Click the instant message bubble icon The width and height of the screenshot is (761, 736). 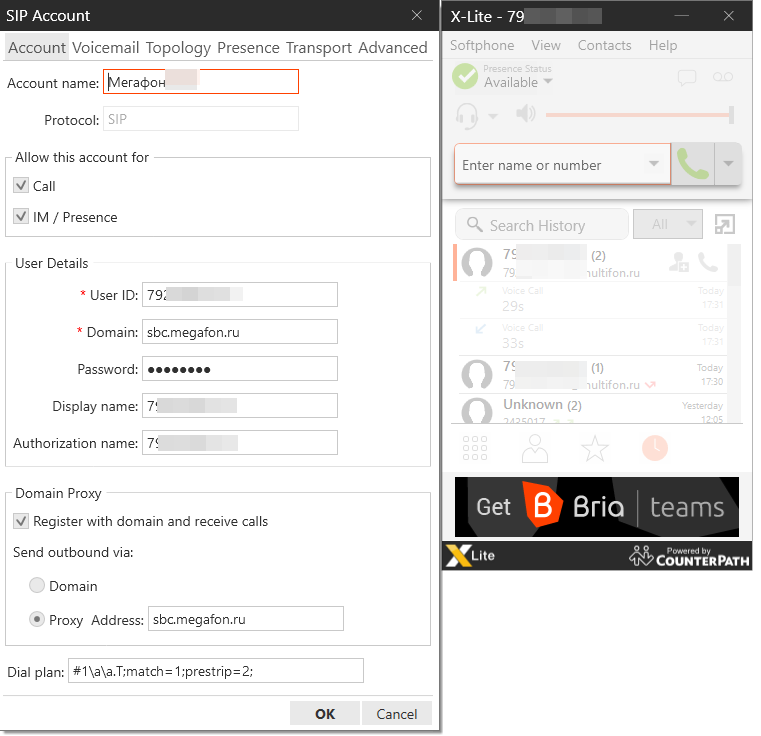[x=687, y=77]
